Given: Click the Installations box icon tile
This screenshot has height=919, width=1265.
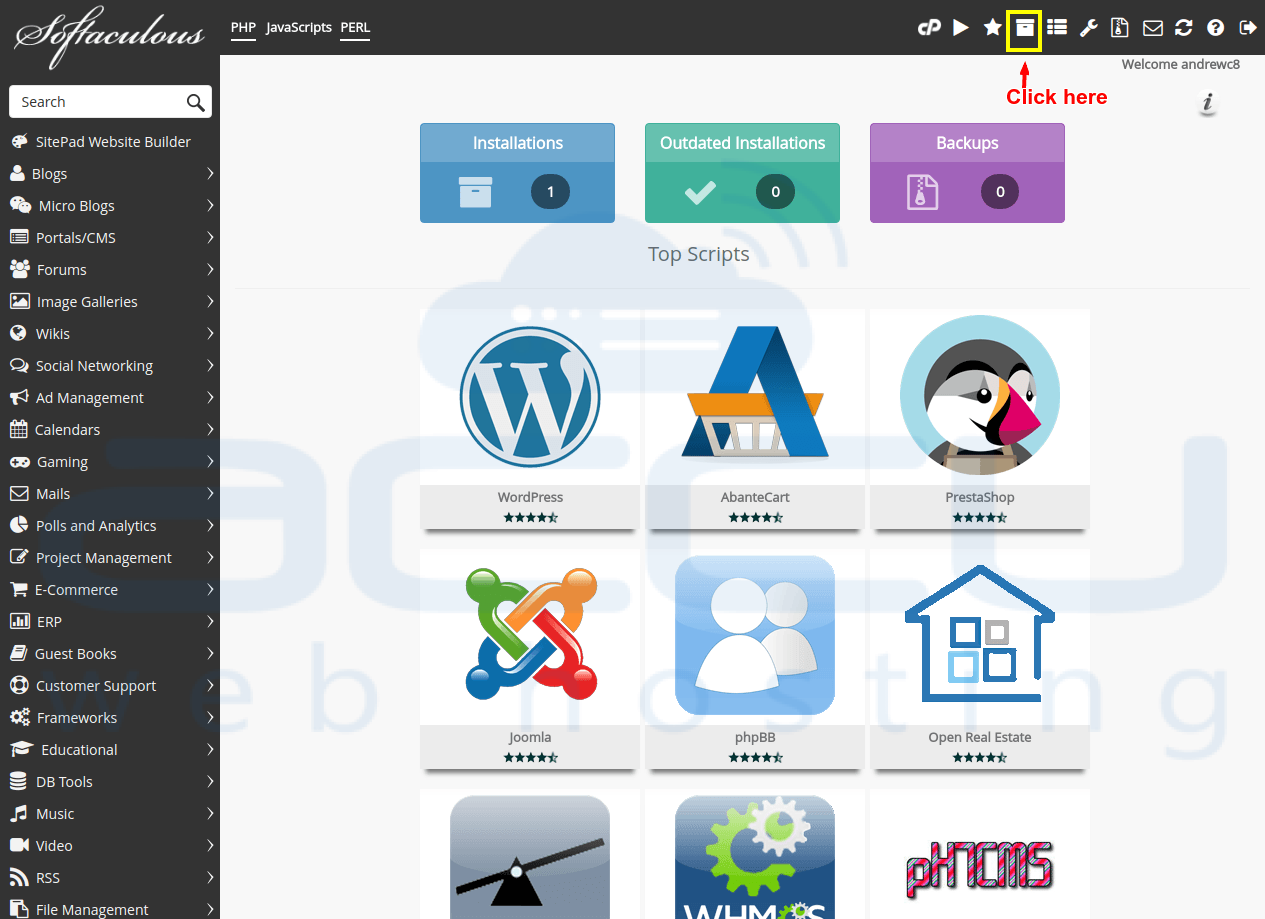Looking at the screenshot, I should (475, 192).
